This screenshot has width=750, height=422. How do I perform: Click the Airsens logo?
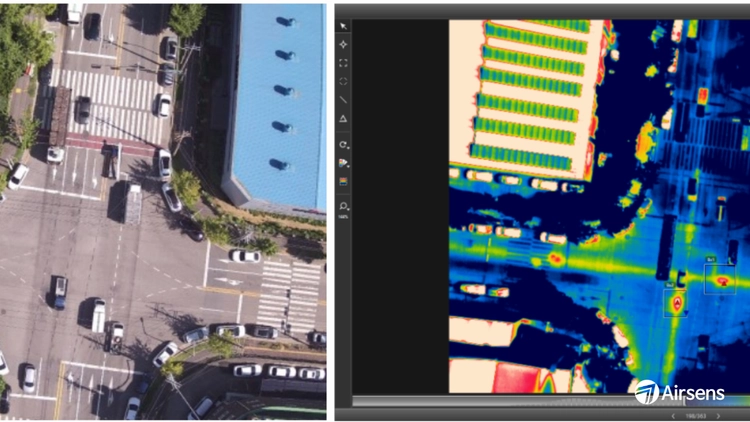click(x=680, y=392)
